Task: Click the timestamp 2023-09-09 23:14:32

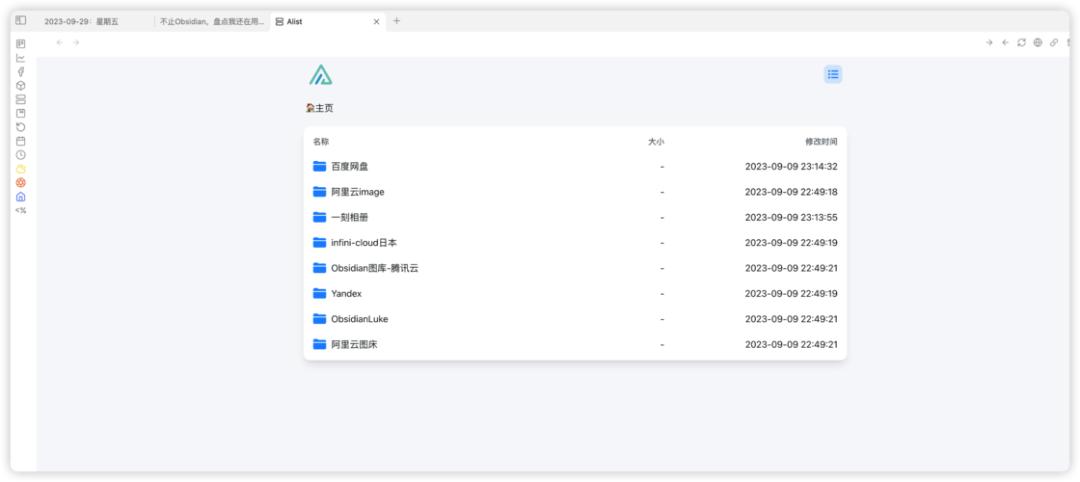Action: click(x=791, y=167)
